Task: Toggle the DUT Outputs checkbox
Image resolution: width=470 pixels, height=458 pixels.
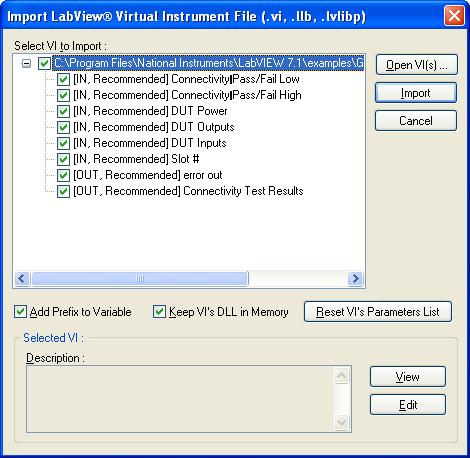Action: (63, 127)
